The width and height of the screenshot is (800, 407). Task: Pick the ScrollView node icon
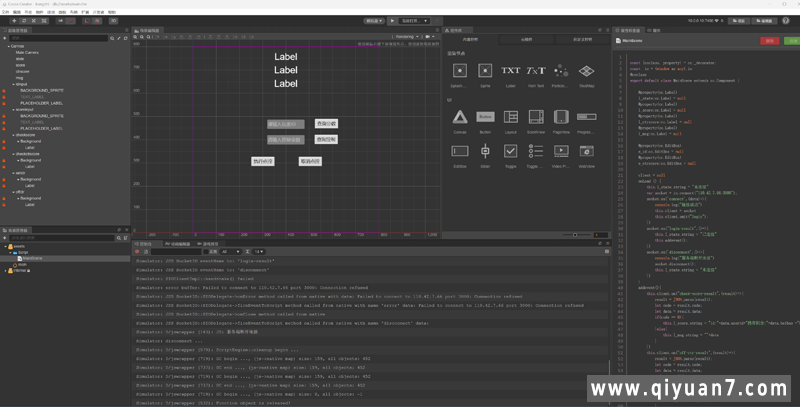coord(536,117)
